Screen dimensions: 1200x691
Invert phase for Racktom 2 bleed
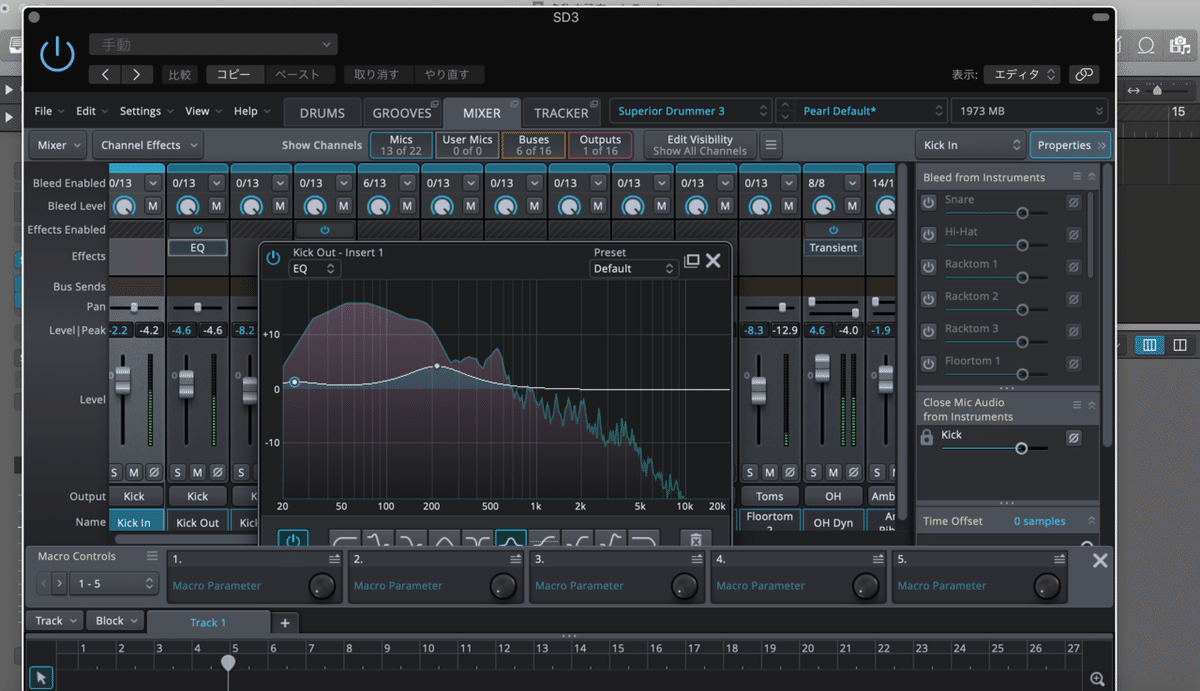(1073, 299)
